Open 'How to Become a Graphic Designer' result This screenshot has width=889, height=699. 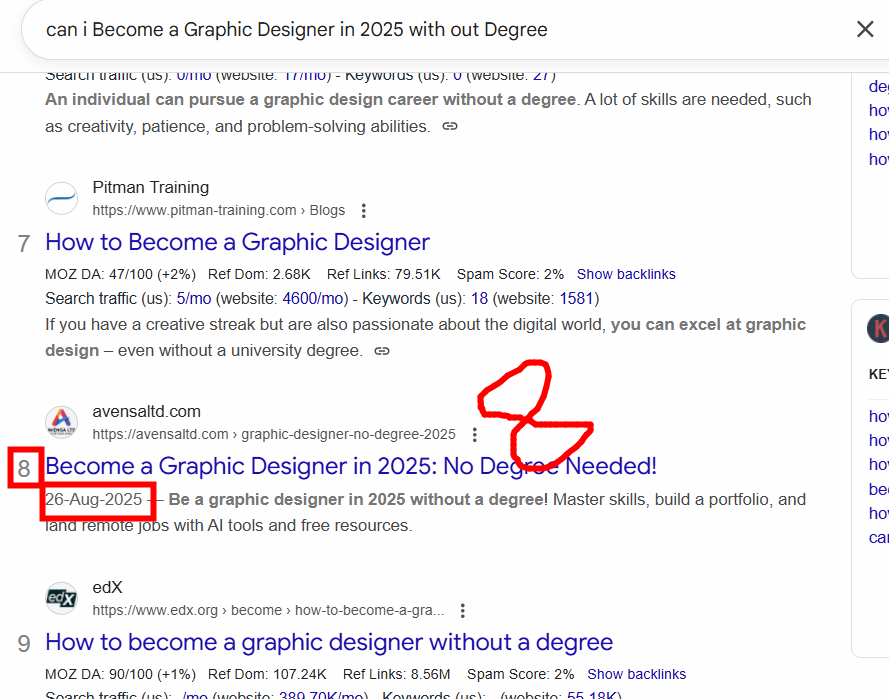point(237,242)
